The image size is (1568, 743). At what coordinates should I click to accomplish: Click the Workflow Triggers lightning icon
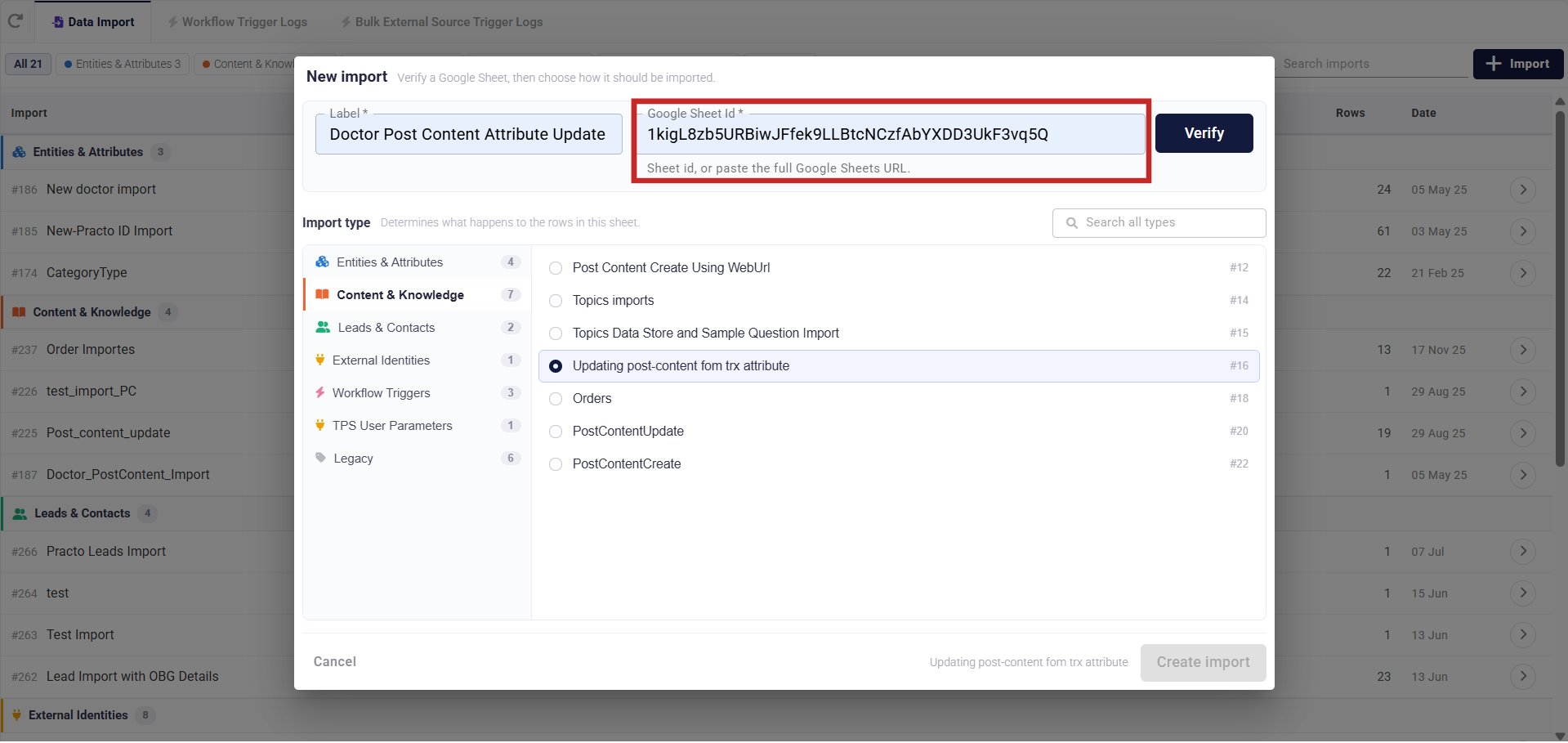tap(319, 392)
